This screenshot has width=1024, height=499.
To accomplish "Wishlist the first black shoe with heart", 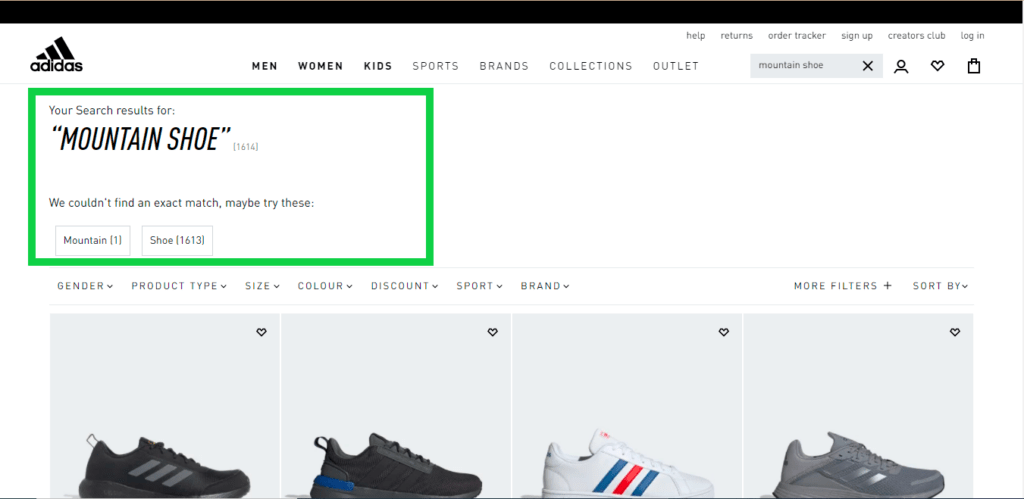I will [261, 332].
